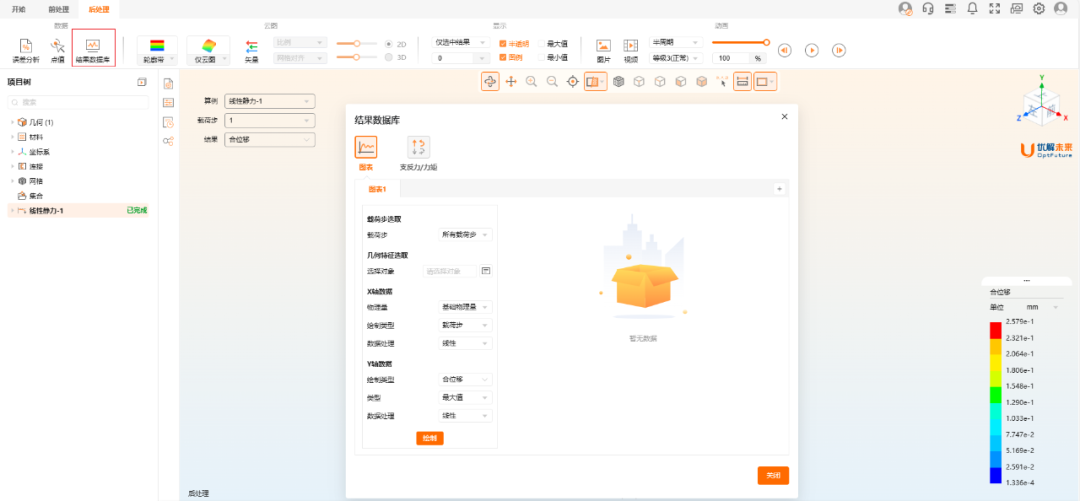Screen dimensions: 1080x501
Task: Switch to the 开始 tab
Action: (19, 10)
